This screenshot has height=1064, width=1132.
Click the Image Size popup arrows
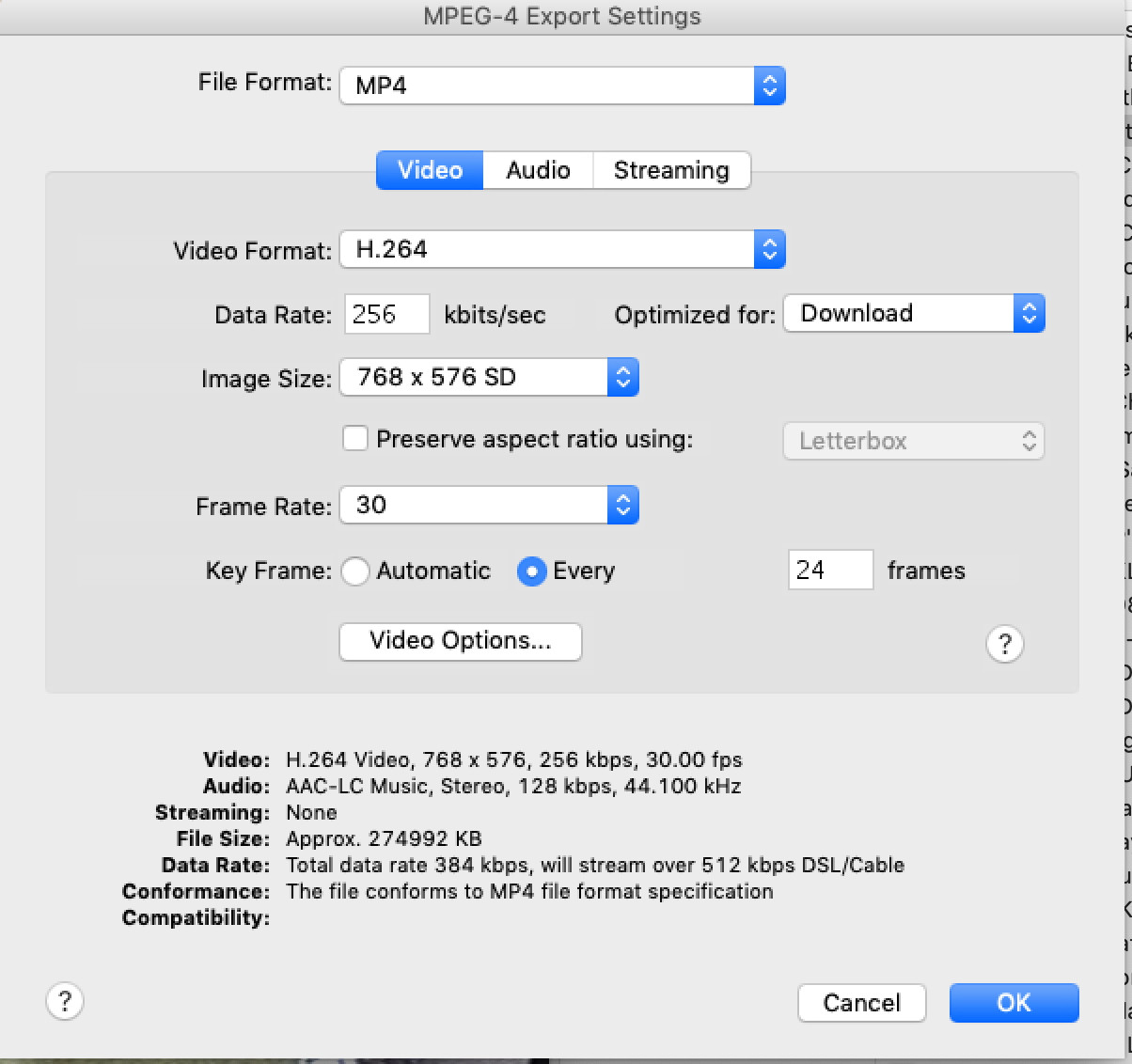click(x=622, y=378)
